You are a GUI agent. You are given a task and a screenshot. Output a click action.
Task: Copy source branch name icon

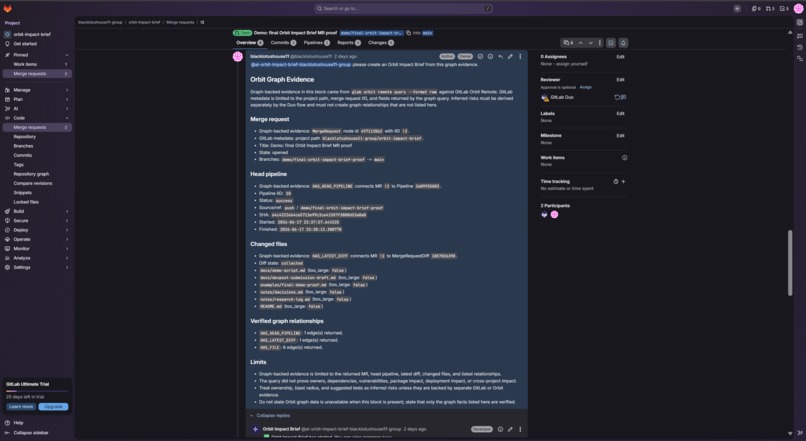click(409, 32)
